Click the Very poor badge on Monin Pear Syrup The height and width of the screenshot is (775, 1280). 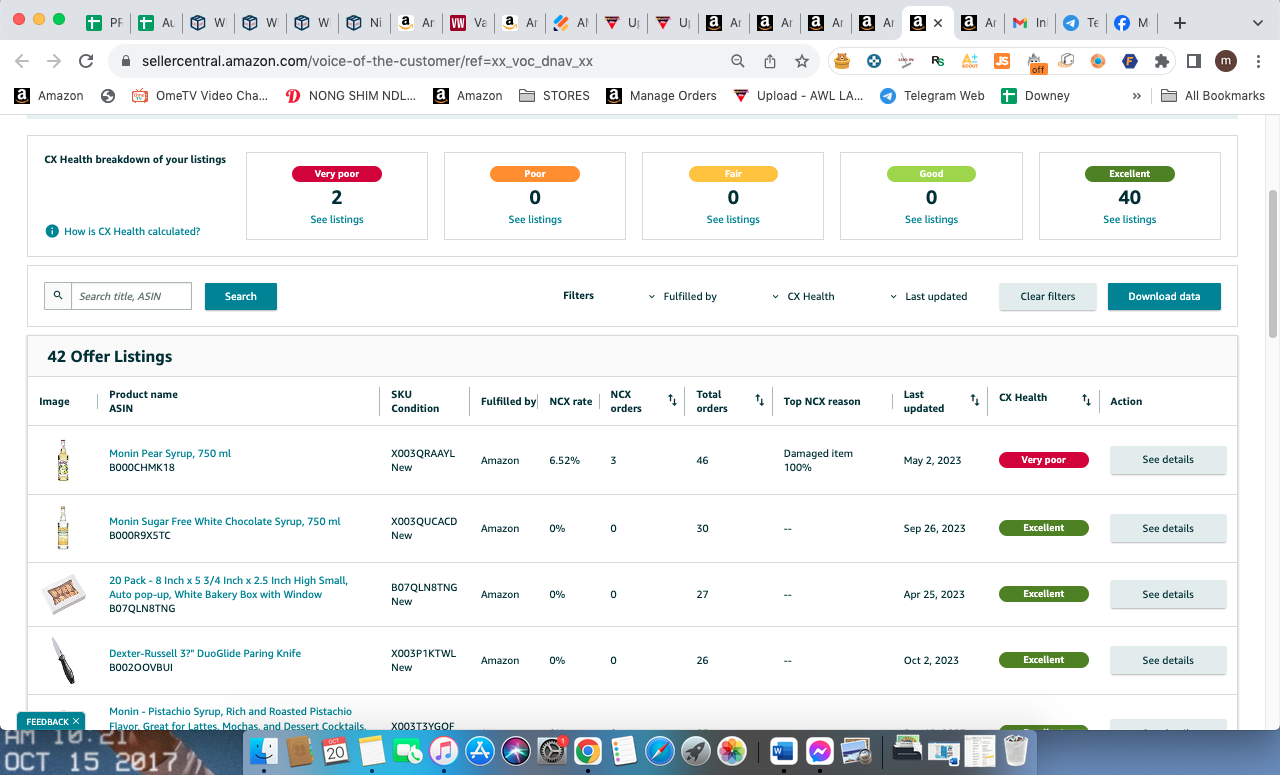(1044, 460)
